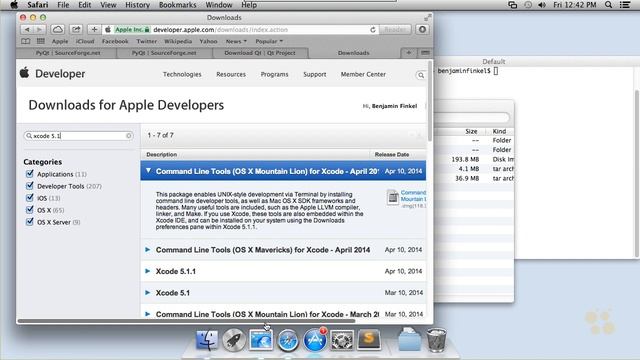Open Resources navigation link
The width and height of the screenshot is (640, 360).
click(231, 74)
